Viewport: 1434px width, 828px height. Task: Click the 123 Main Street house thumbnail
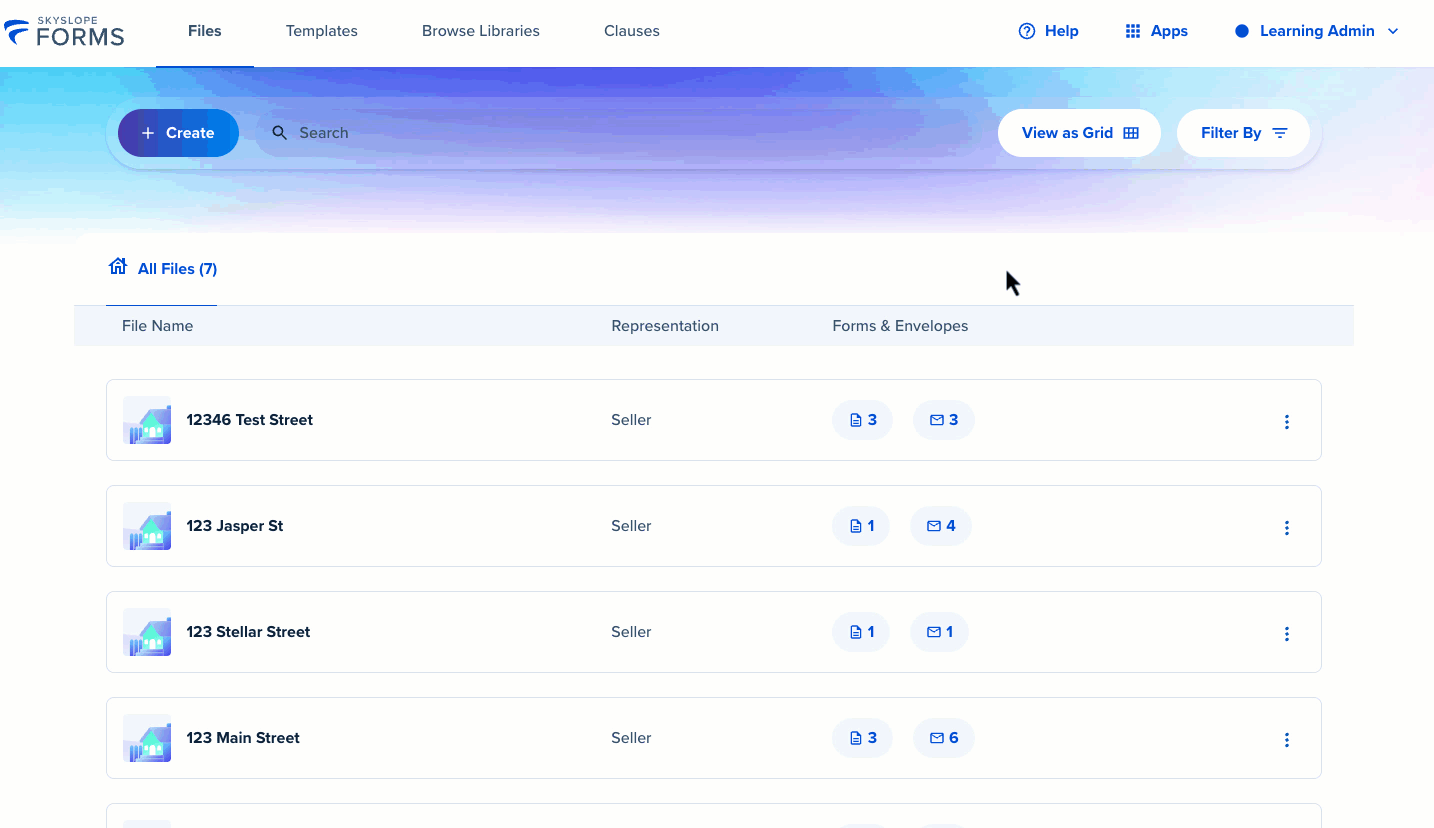147,738
